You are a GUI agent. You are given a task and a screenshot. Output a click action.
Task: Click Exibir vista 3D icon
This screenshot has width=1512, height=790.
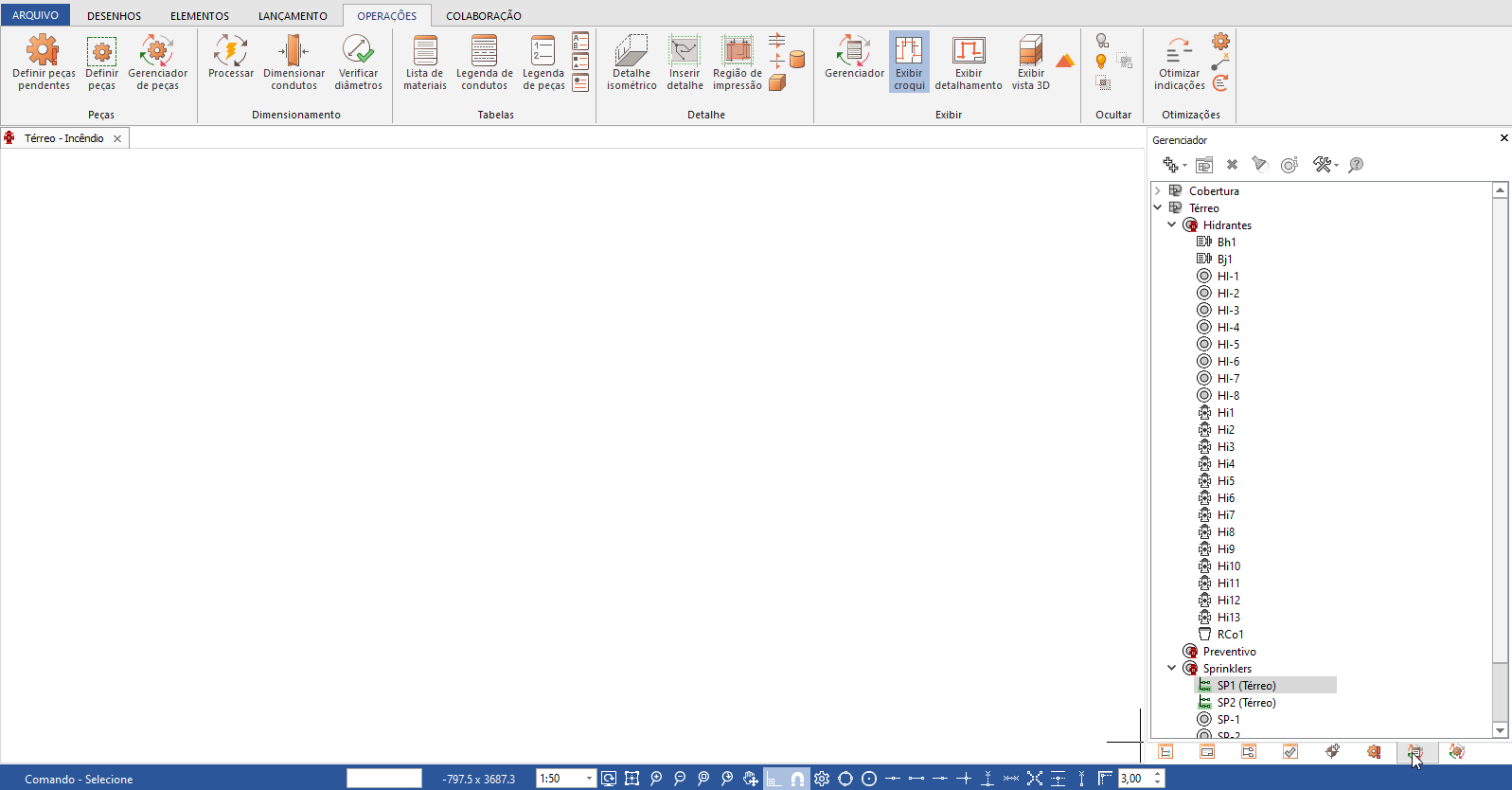(x=1030, y=63)
